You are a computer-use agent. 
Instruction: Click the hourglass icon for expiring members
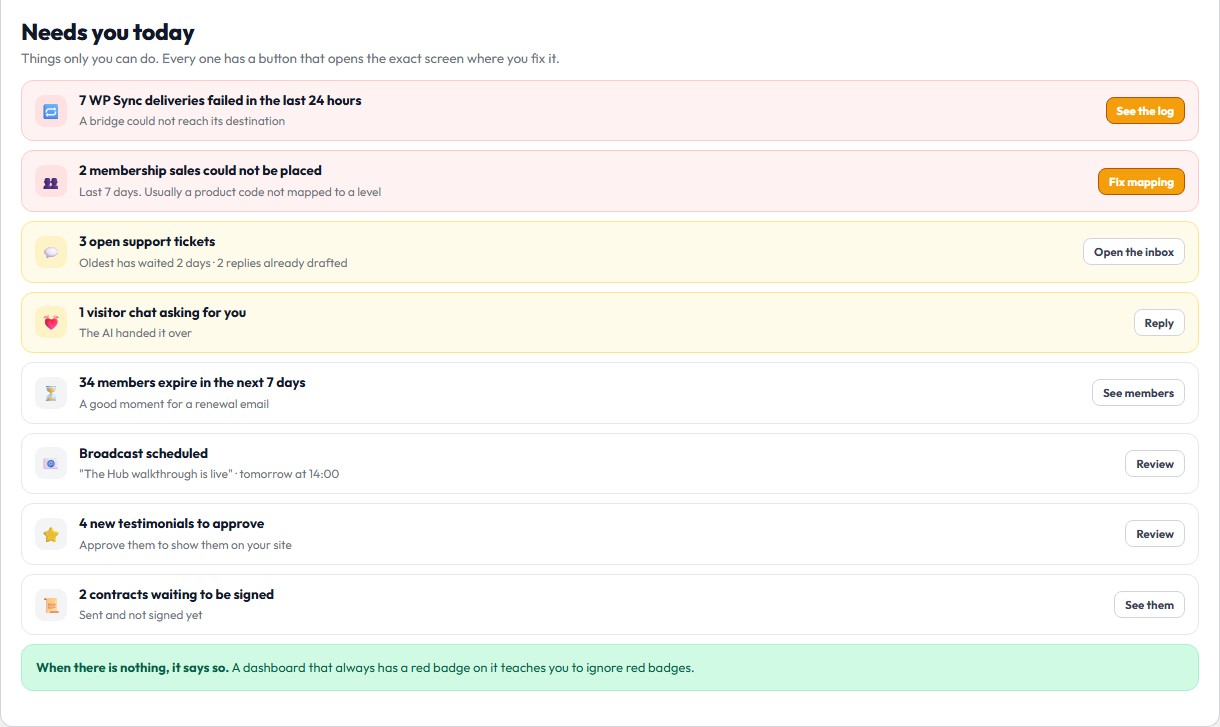[x=51, y=393]
